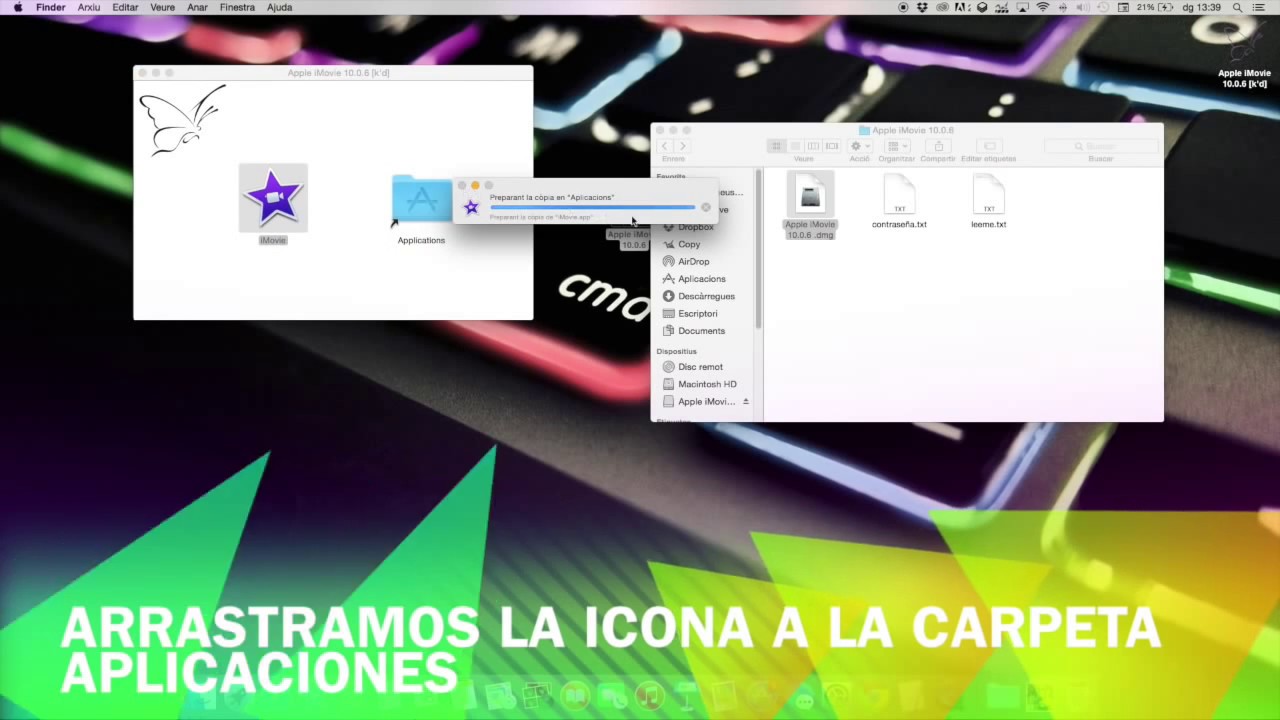Switch the Finder window to list view
Viewport: 1280px width, 720px height.
click(795, 146)
